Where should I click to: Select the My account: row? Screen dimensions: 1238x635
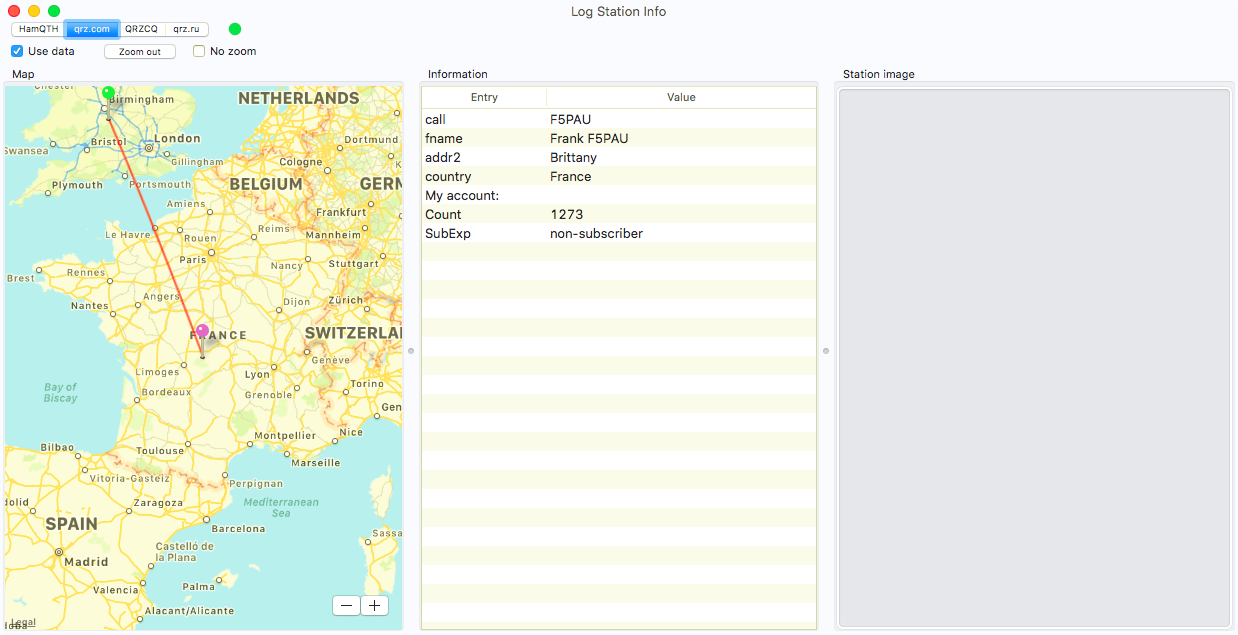coord(619,195)
